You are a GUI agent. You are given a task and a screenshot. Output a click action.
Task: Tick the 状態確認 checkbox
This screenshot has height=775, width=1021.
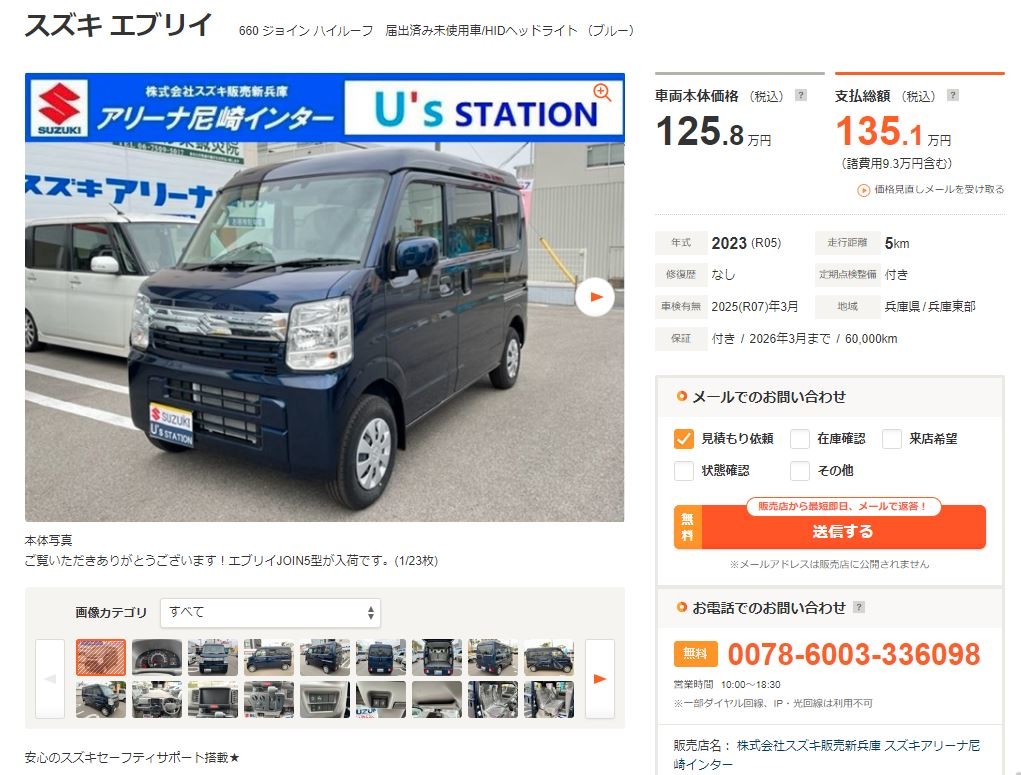[683, 470]
